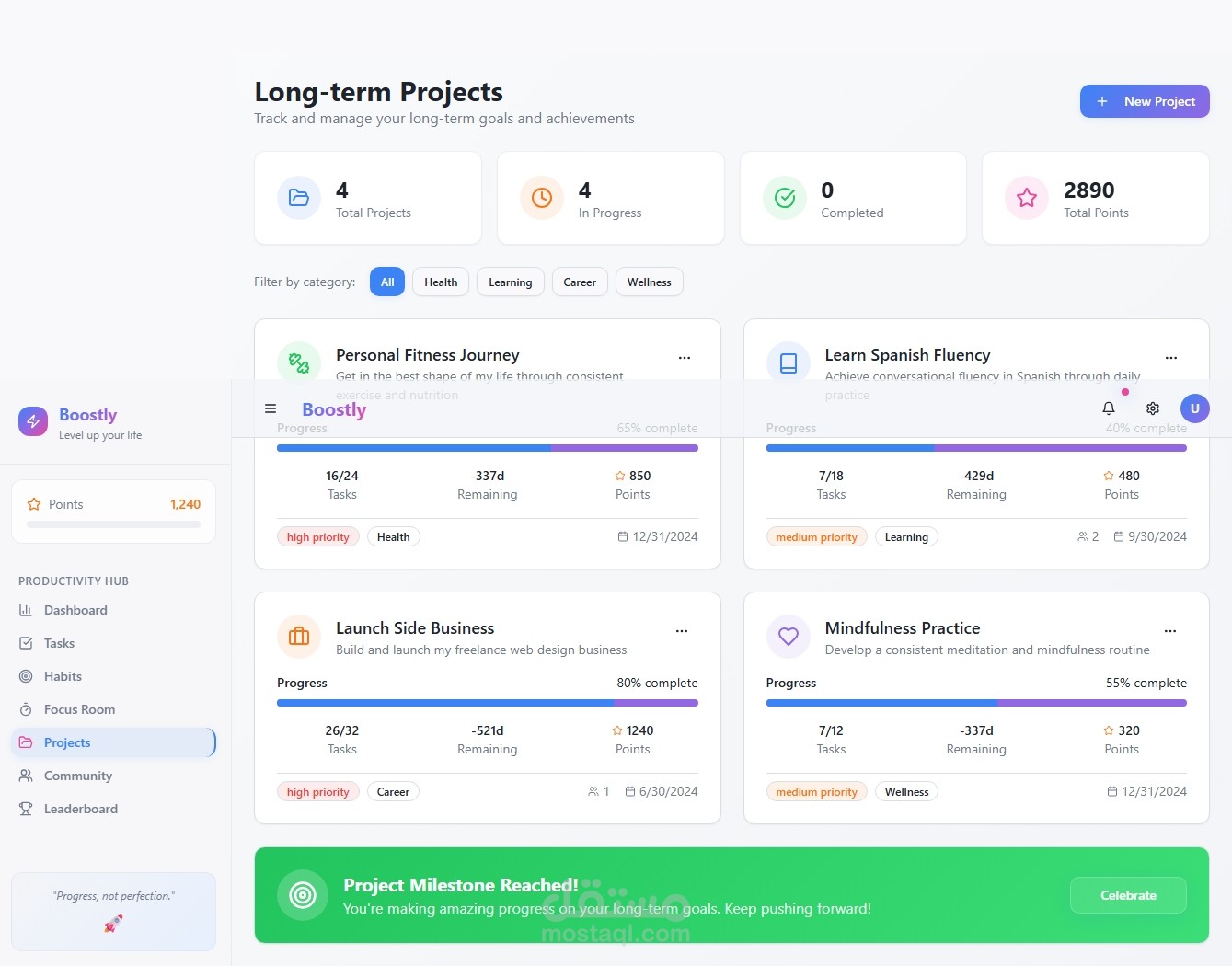Click the high priority tag on Fitness card
The image size is (1232, 966).
click(x=317, y=537)
